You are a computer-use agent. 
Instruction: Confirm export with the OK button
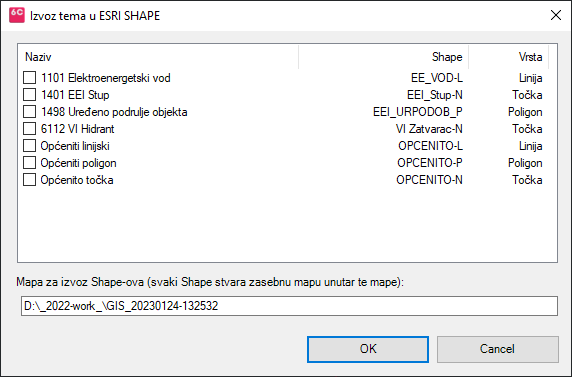368,349
